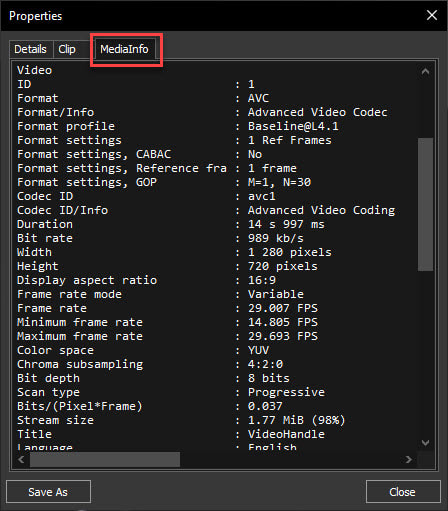The width and height of the screenshot is (448, 511).
Task: Click the vertical scrollbar thumb
Action: [x=425, y=204]
